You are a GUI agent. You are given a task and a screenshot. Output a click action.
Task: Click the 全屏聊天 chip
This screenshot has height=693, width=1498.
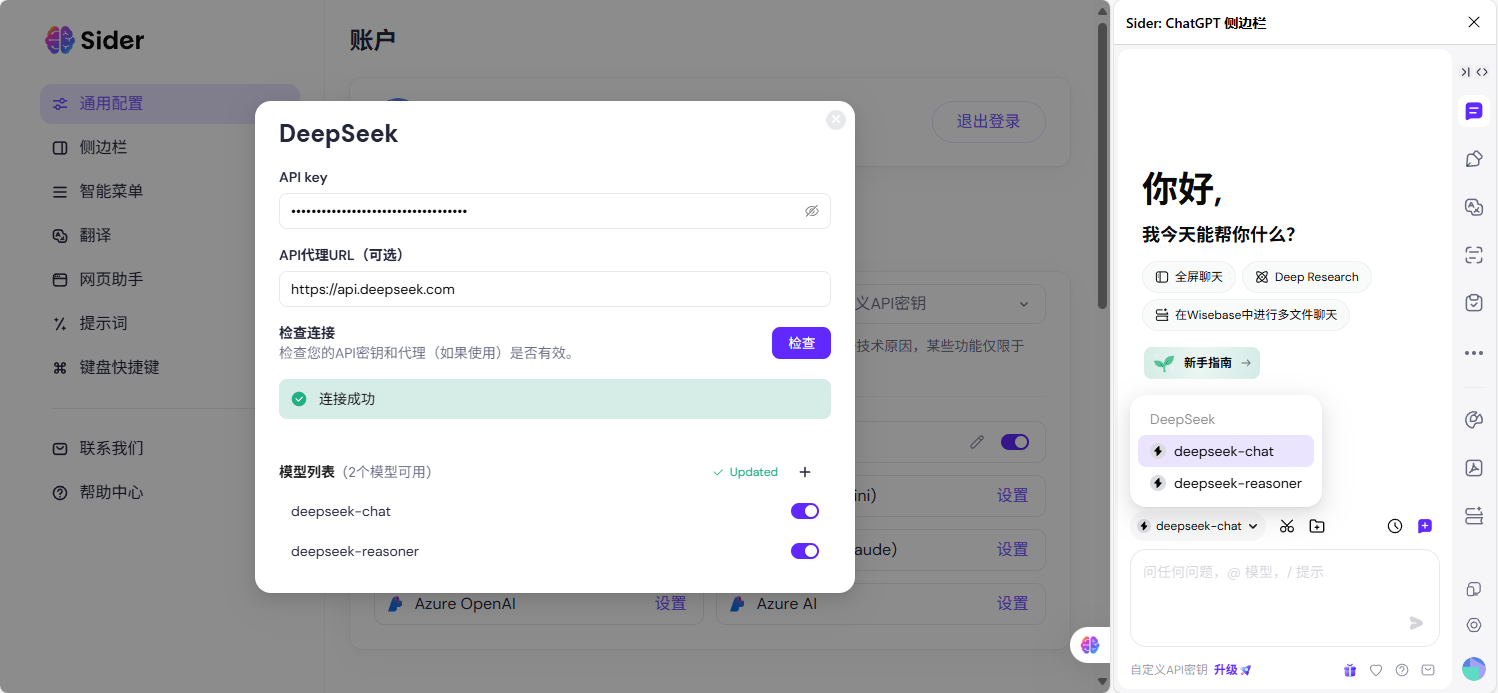(1189, 277)
